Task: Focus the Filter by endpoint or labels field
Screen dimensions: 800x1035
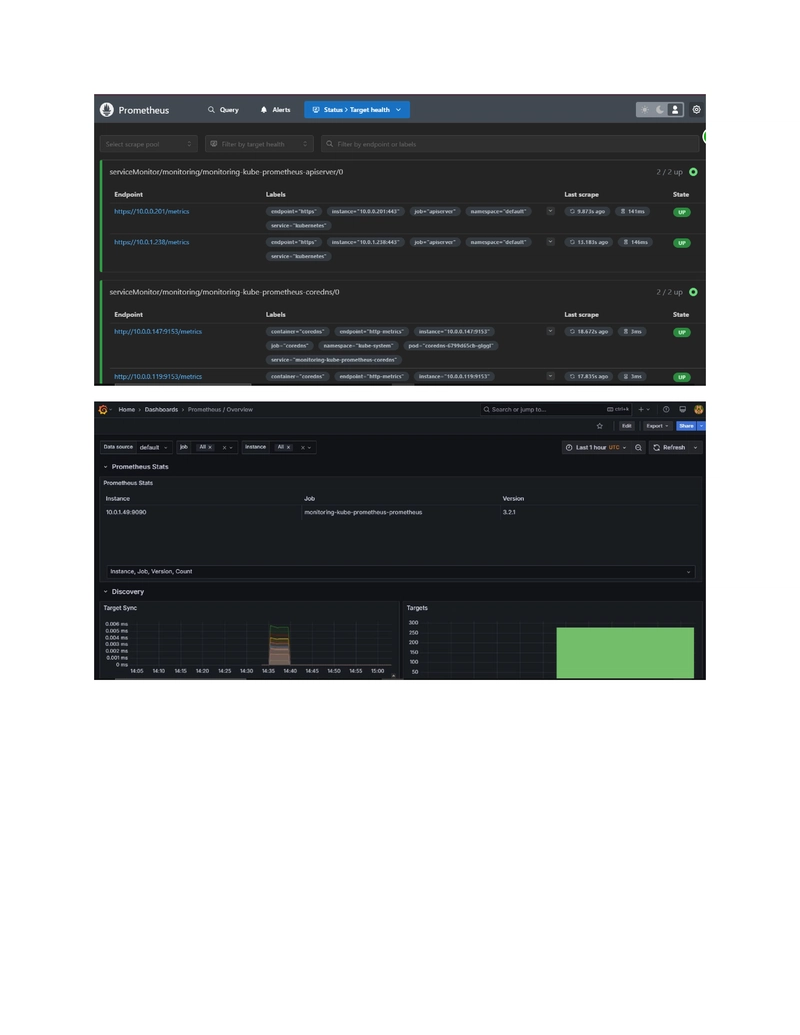Action: 510,144
